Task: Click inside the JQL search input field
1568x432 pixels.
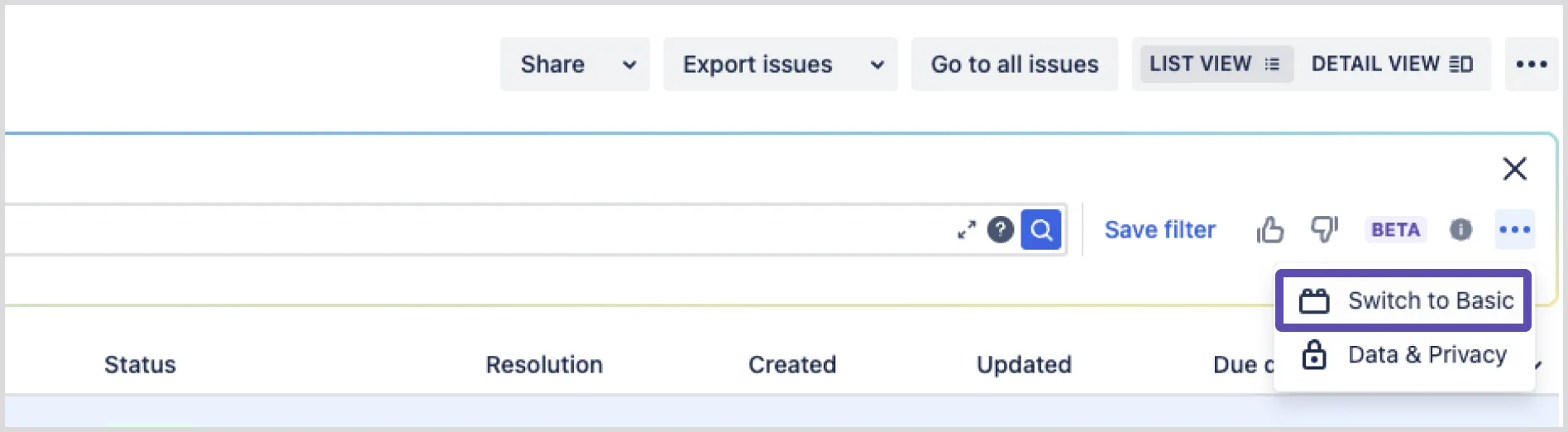Action: coord(480,229)
